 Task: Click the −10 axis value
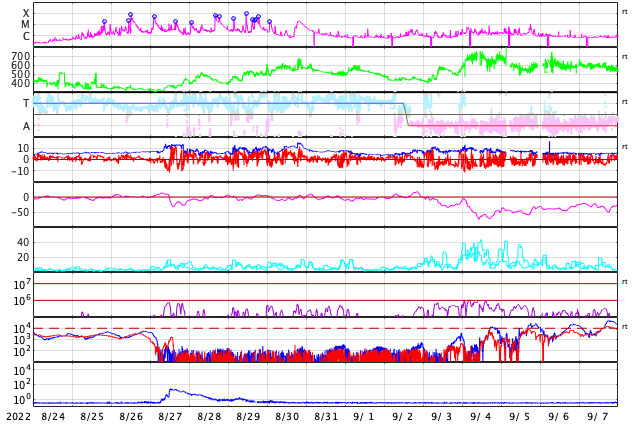18,171
